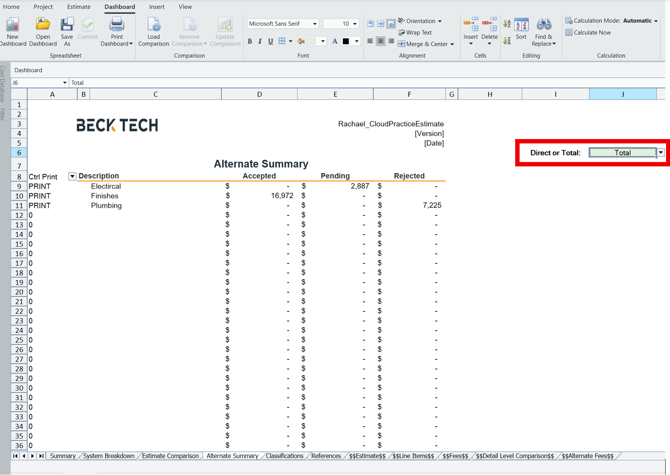Open a dashboard with Open Dashboard icon
This screenshot has width=670, height=475.
point(43,25)
